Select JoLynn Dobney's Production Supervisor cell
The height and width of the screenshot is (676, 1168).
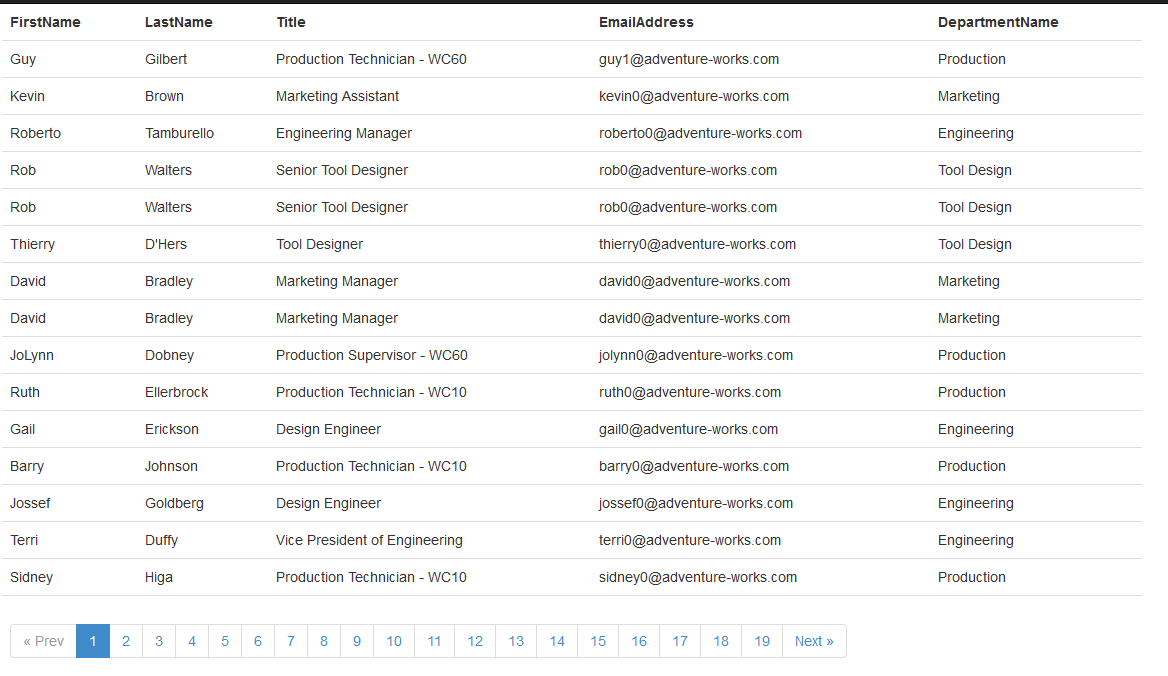[x=372, y=355]
